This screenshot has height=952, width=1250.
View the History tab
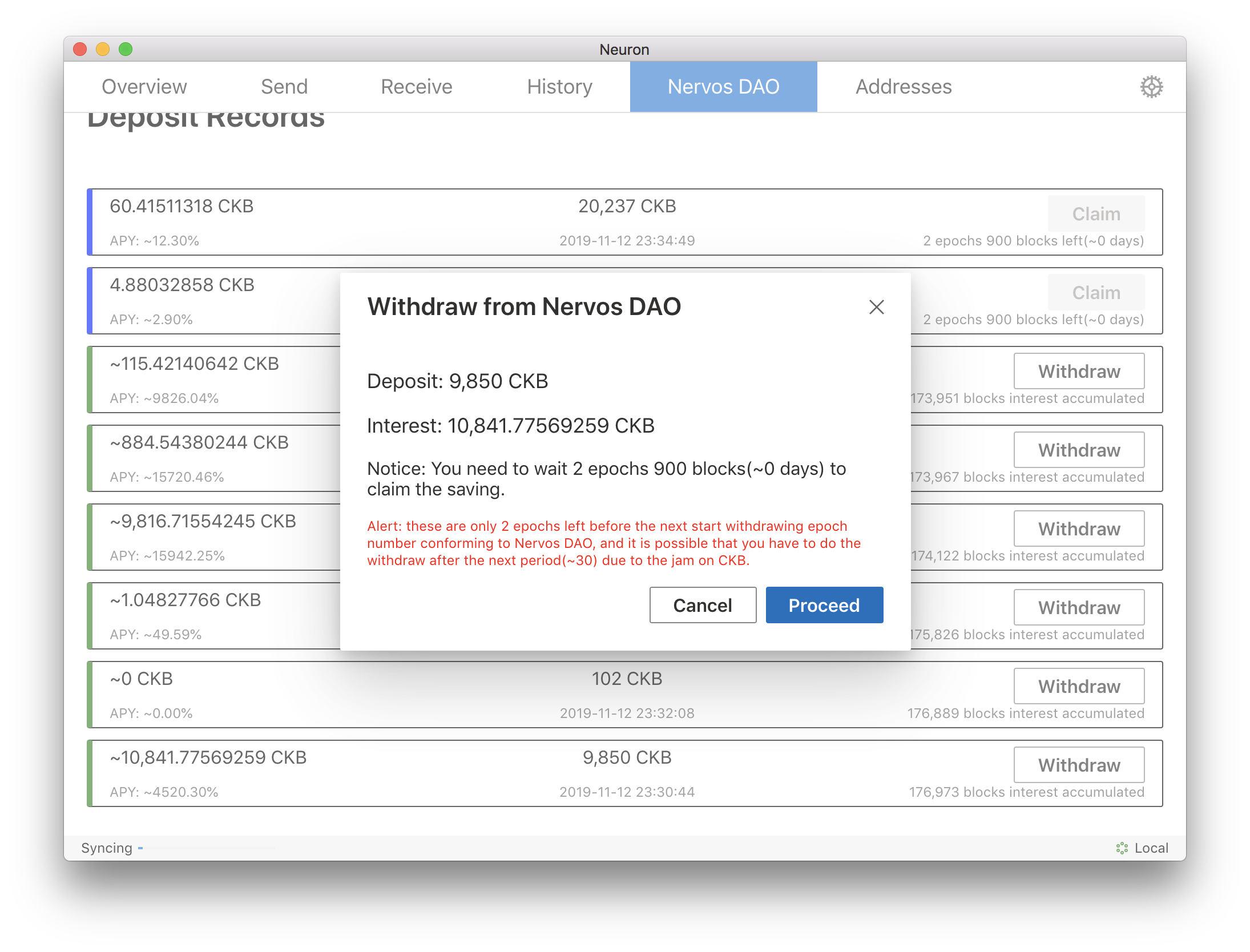point(560,87)
